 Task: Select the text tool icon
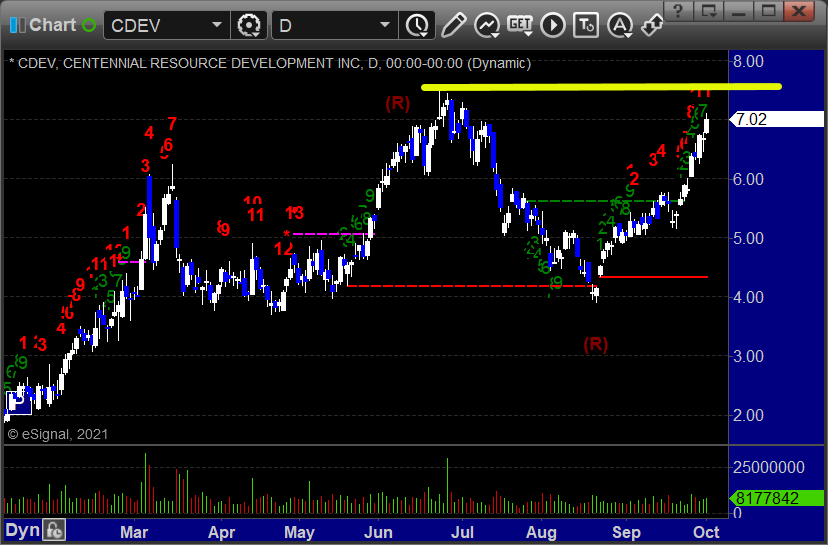click(586, 25)
